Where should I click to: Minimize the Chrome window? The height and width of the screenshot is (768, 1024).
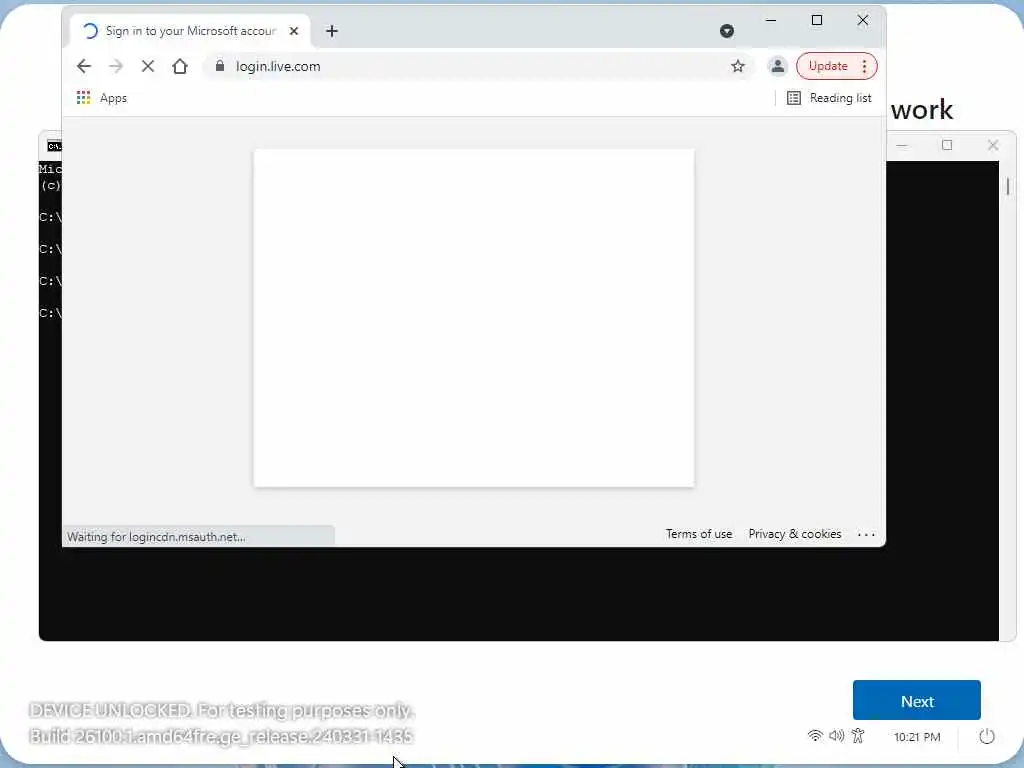click(x=771, y=20)
